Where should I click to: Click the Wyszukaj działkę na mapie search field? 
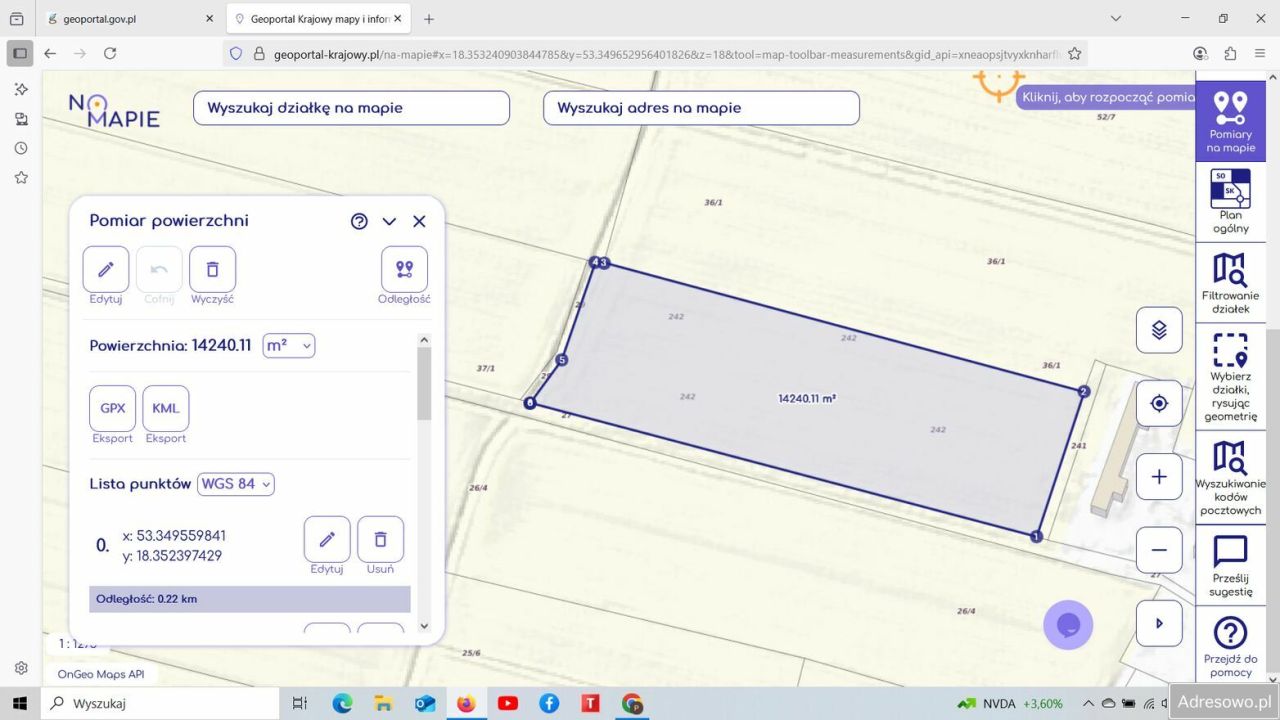(351, 108)
